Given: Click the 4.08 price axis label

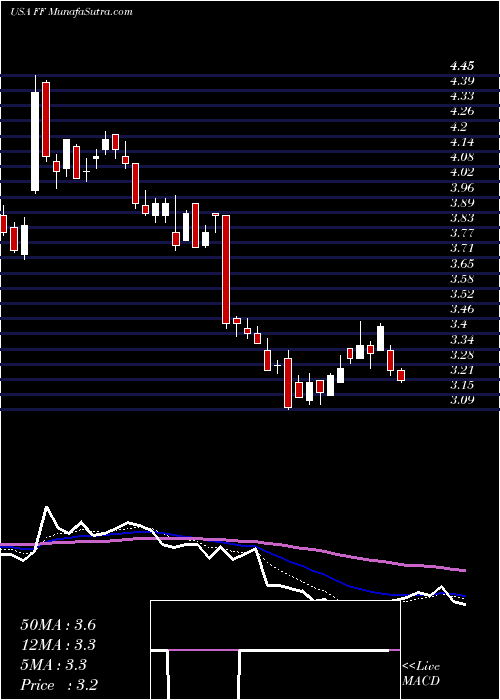Looking at the screenshot, I should click(462, 157).
